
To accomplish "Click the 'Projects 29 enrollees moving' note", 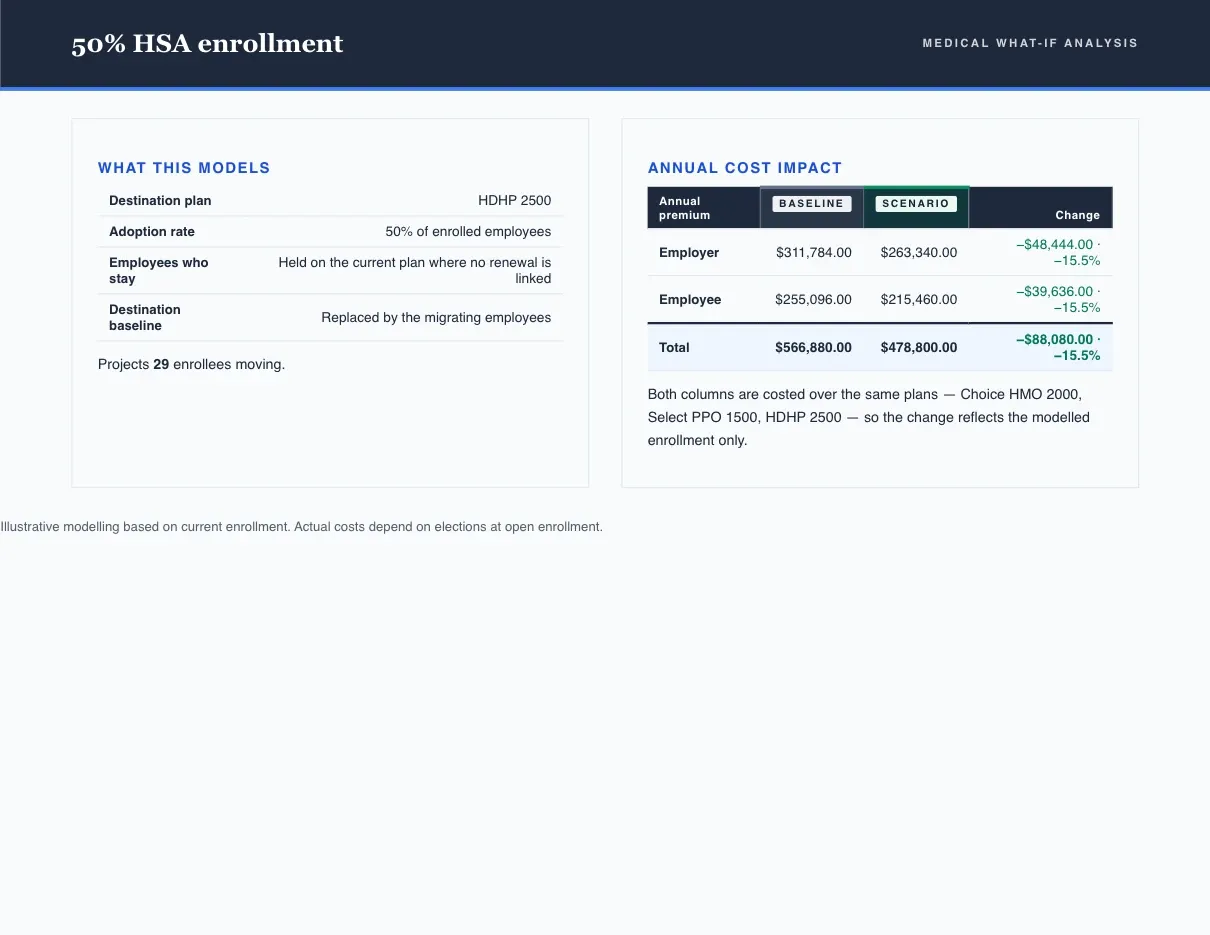I will (191, 364).
